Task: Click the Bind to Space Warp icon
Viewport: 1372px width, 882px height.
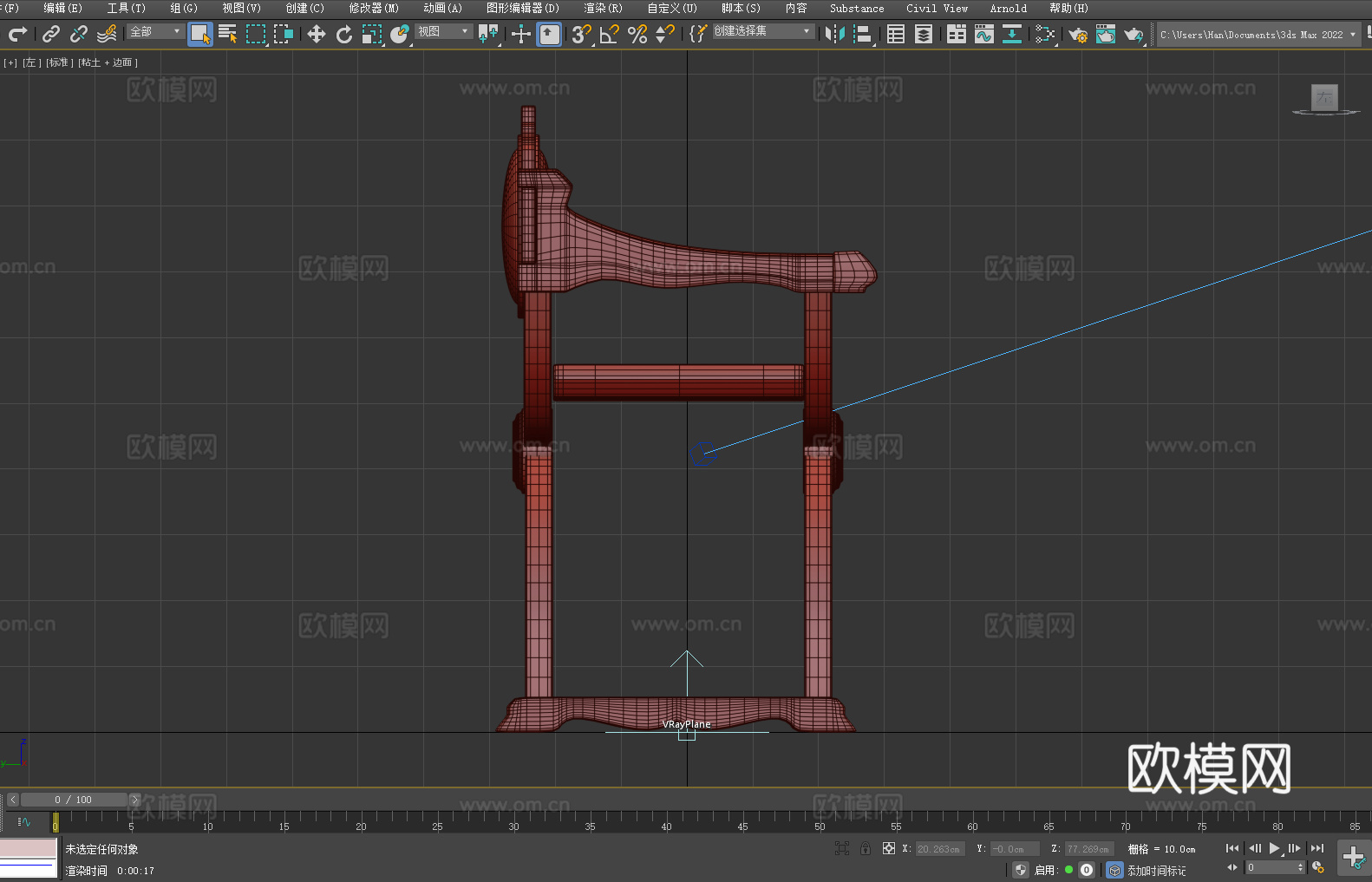Action: point(107,34)
